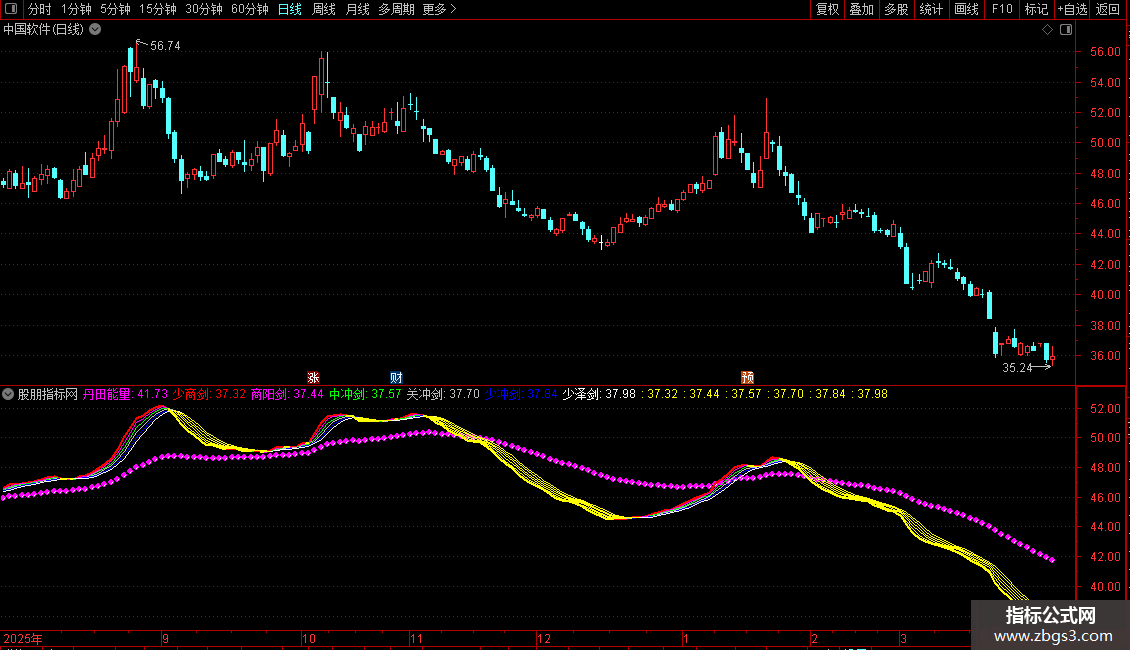Expand the 更多 periods menu

click(439, 9)
